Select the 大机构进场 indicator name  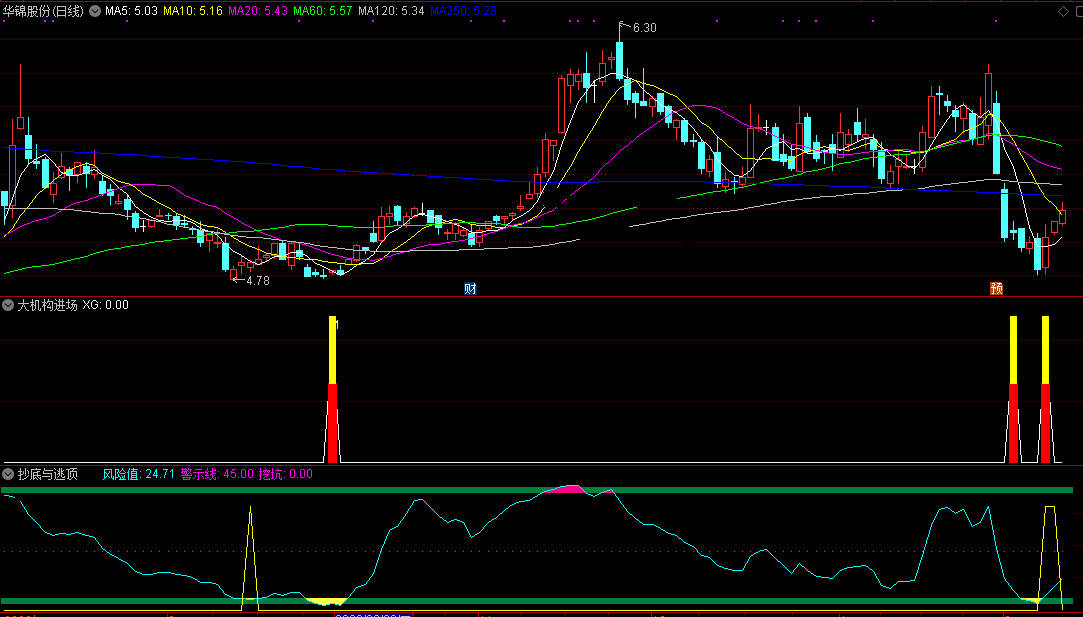48,305
